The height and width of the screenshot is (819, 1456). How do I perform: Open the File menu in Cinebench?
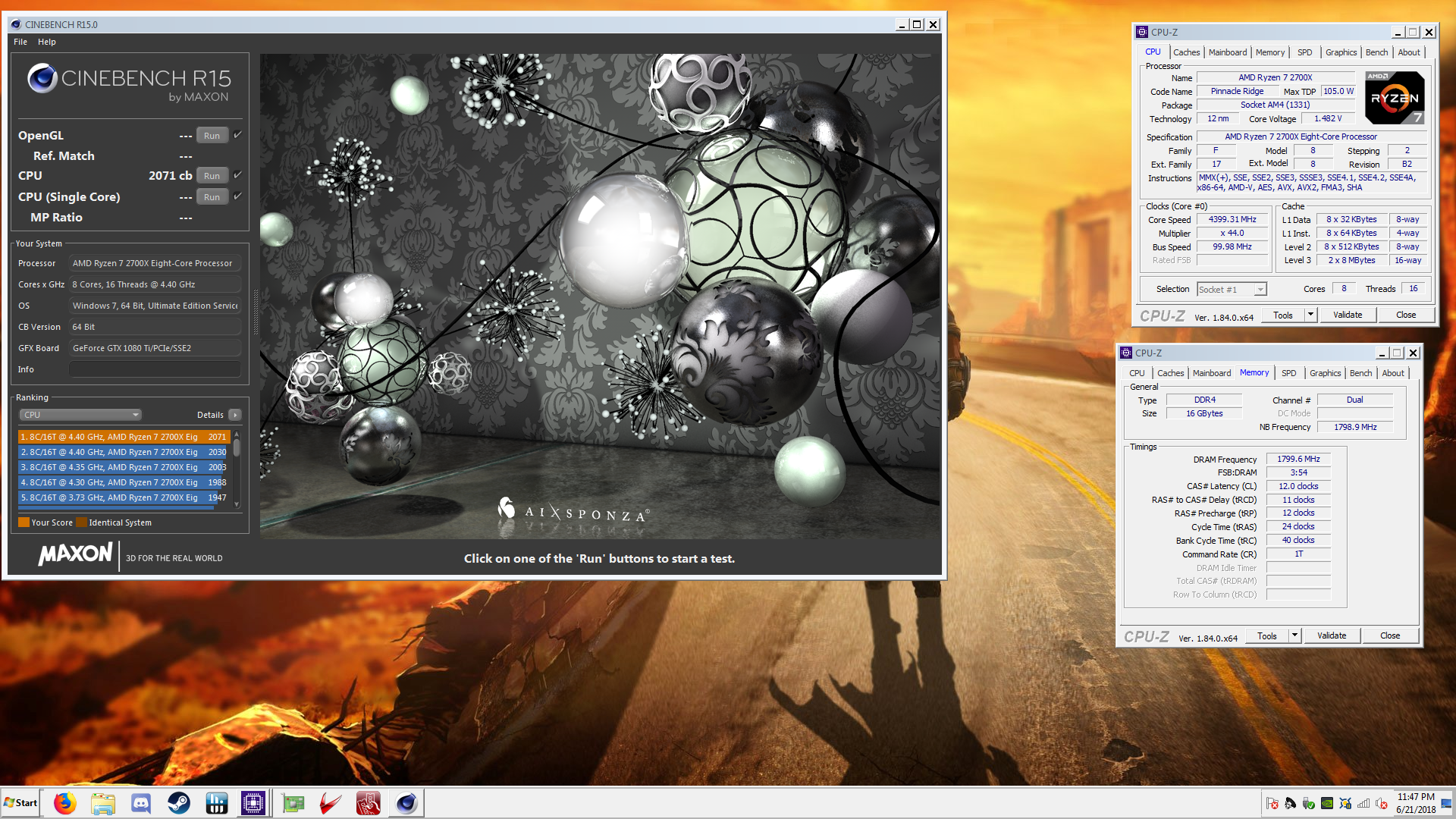(20, 42)
